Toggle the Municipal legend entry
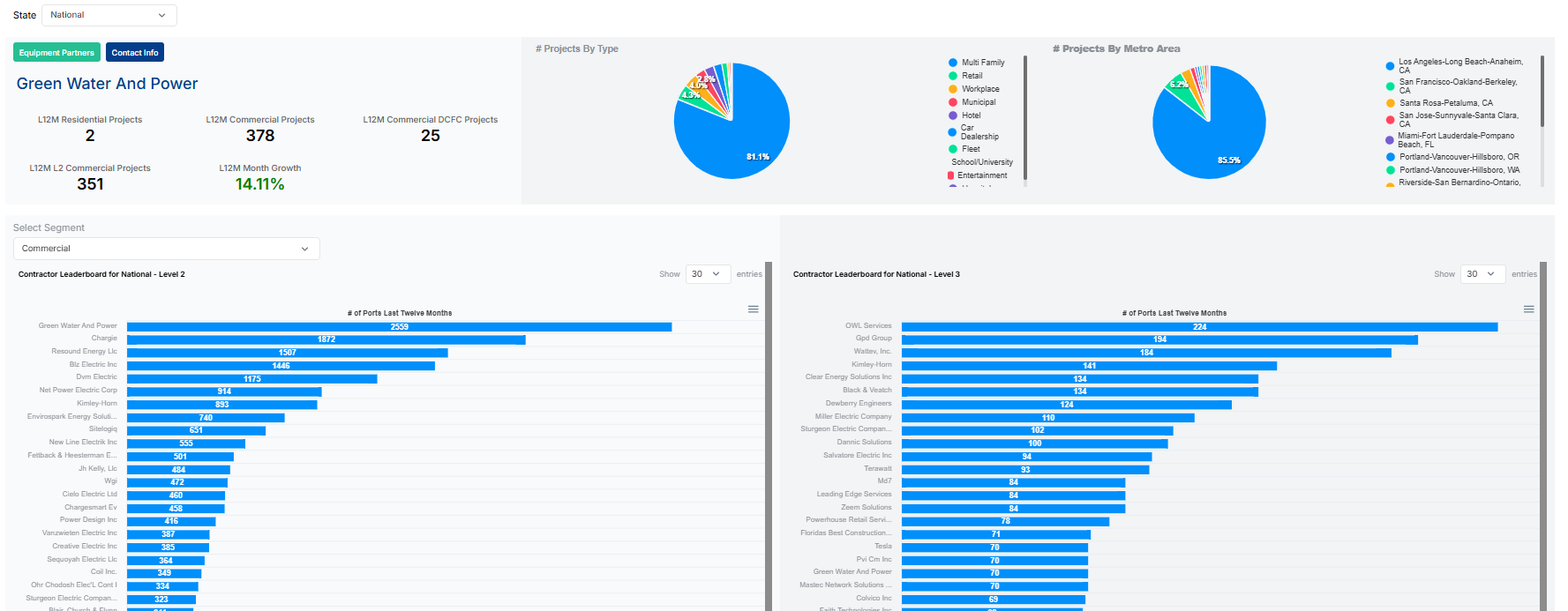Screen dimensions: 1568x611 (979, 102)
